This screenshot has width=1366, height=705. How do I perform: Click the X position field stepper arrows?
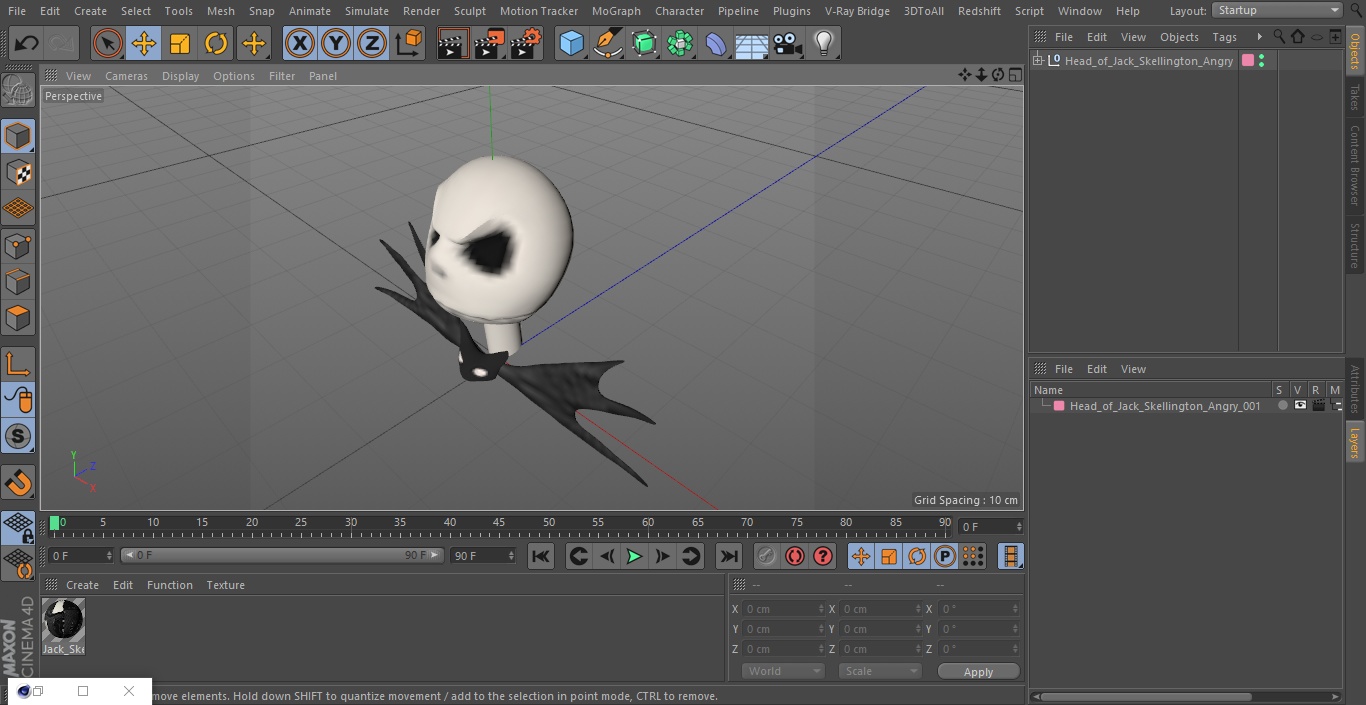822,609
